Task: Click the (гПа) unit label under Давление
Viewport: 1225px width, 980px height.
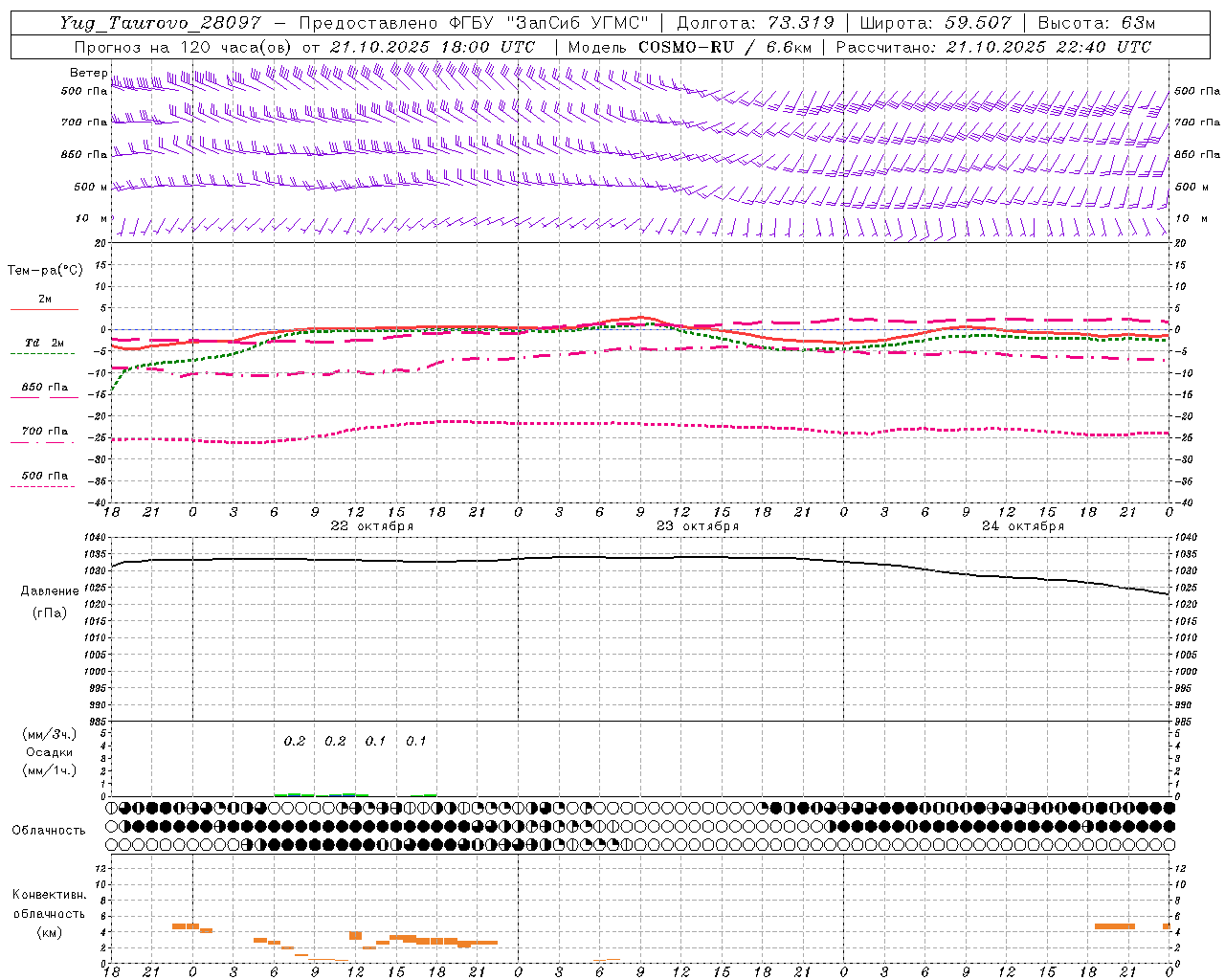Action: (x=50, y=612)
